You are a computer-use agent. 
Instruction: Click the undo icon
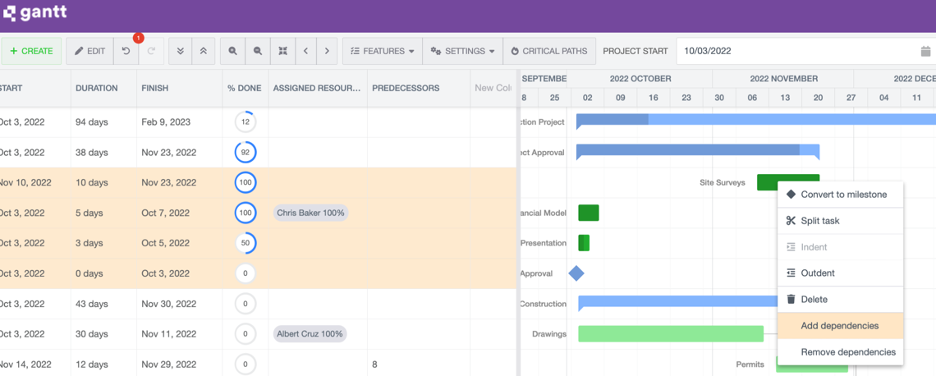click(126, 51)
